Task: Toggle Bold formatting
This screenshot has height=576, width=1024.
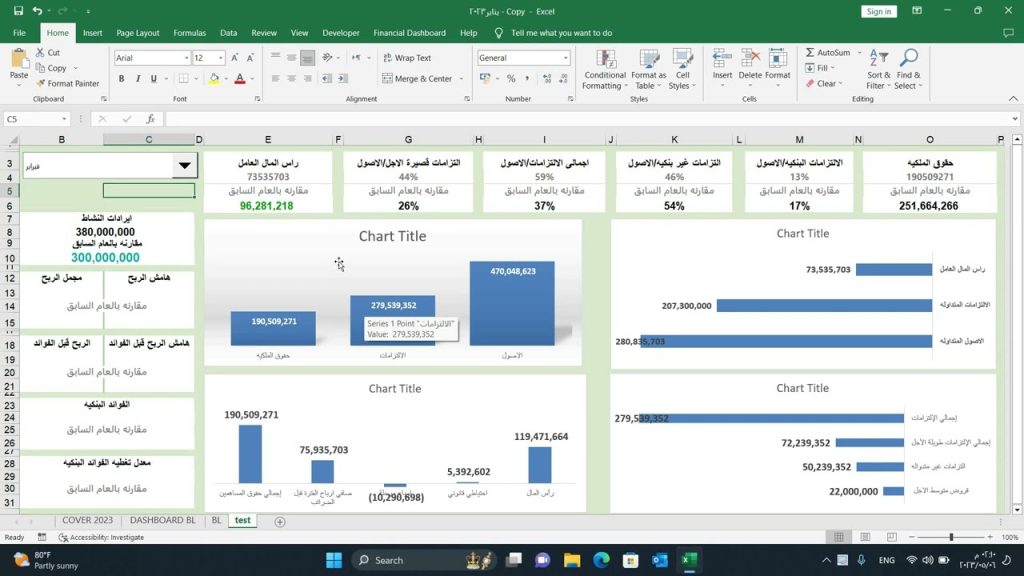Action: [121, 78]
